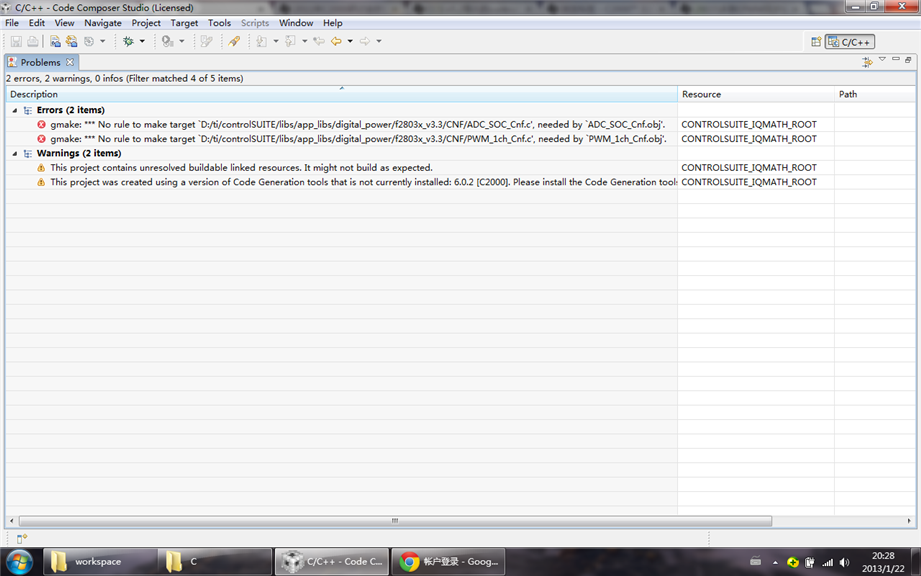
Task: Click the Next Annotation toolbar icon
Action: [262, 41]
